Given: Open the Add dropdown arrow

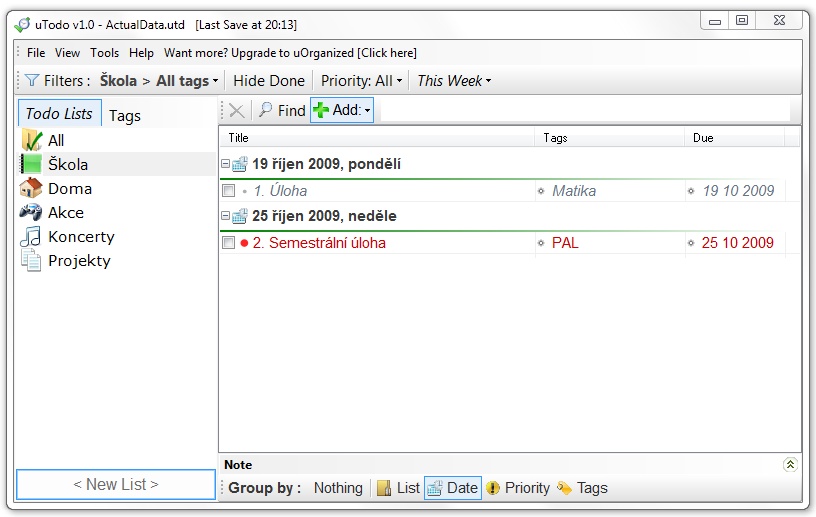Looking at the screenshot, I should click(367, 110).
